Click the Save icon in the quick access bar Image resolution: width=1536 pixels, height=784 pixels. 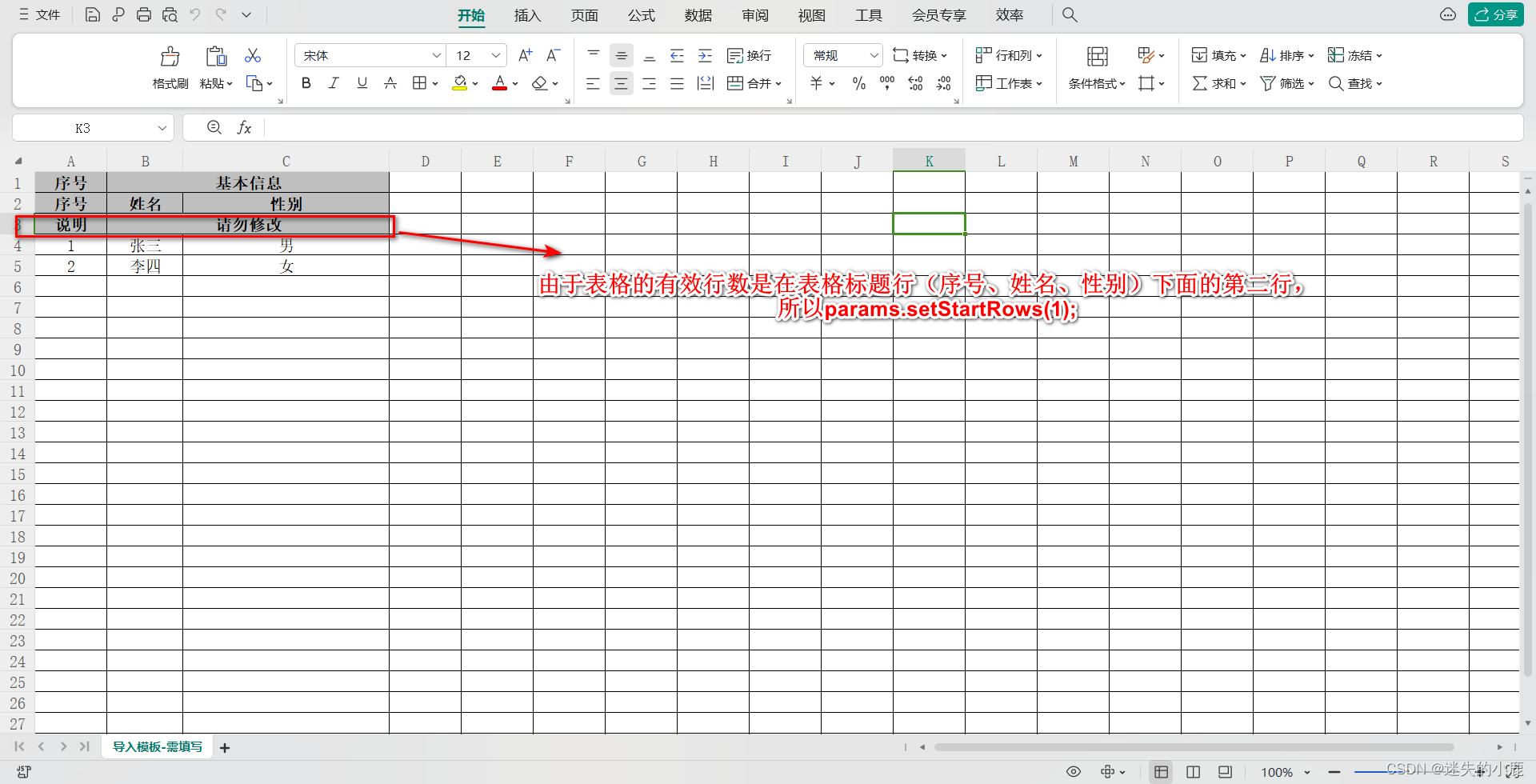pos(92,14)
